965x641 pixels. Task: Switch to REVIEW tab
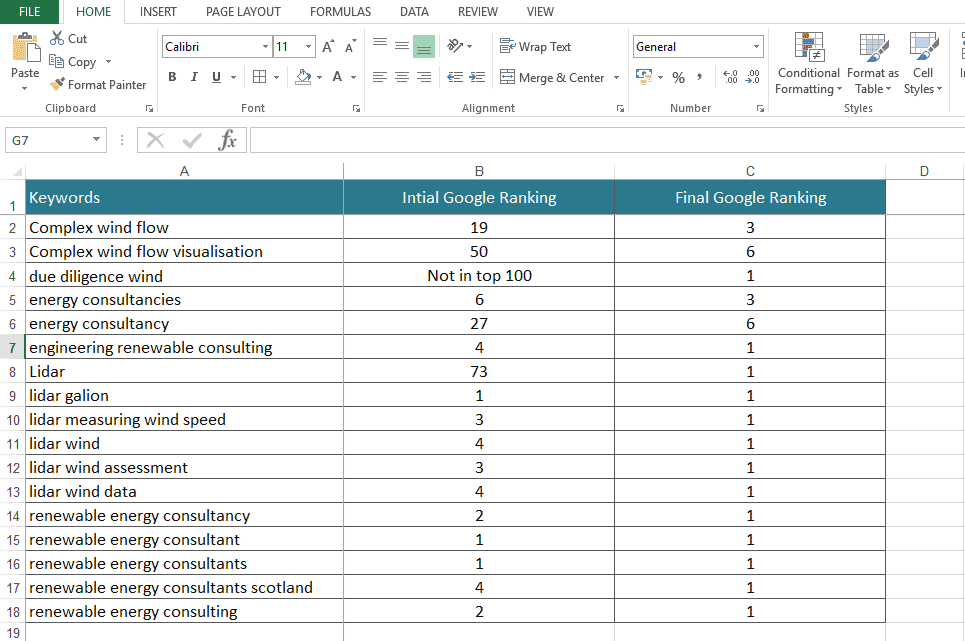(x=478, y=12)
